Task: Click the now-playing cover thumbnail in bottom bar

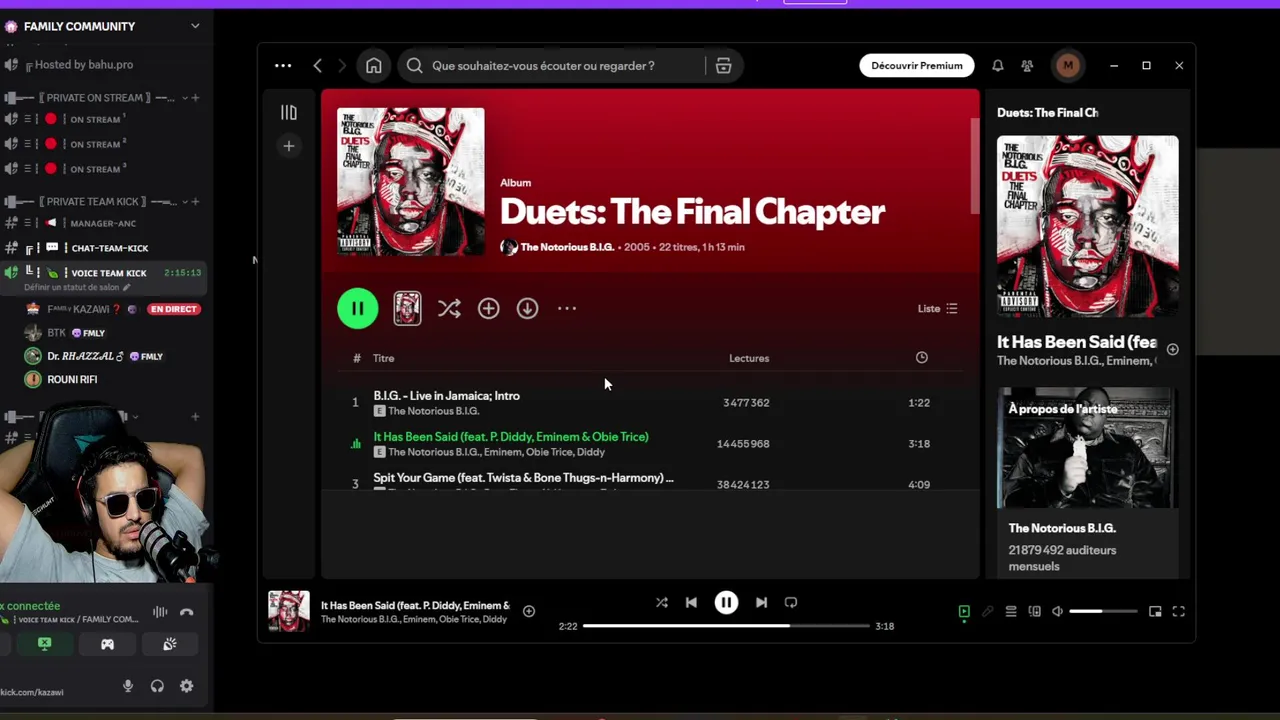Action: pyautogui.click(x=289, y=611)
